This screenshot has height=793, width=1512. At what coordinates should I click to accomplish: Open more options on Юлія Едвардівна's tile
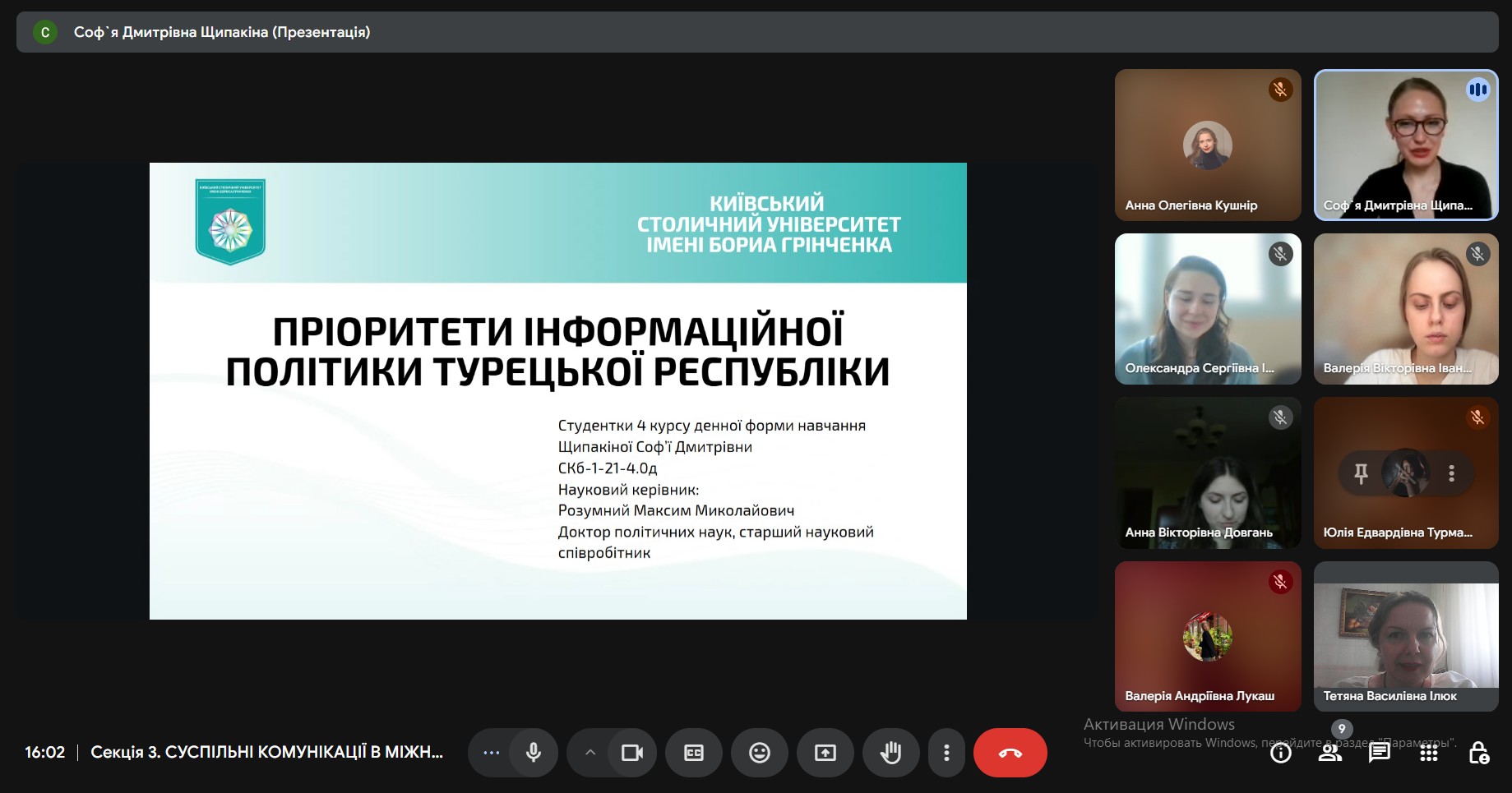pos(1451,473)
